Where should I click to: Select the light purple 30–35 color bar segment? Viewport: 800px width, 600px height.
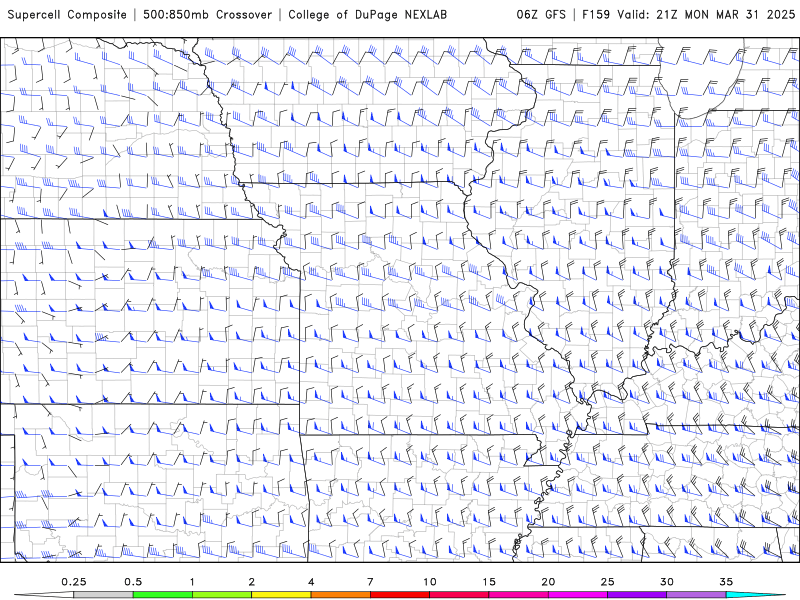point(696,595)
